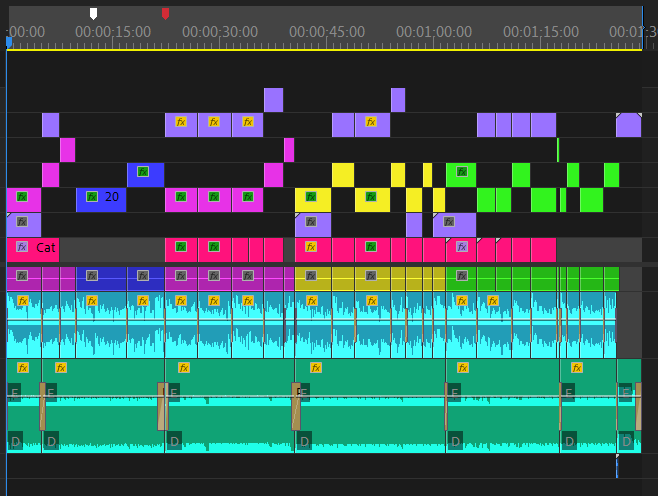Click the first fx badge on the bottom green audio track
Viewport: 658px width, 496px height.
(x=23, y=368)
